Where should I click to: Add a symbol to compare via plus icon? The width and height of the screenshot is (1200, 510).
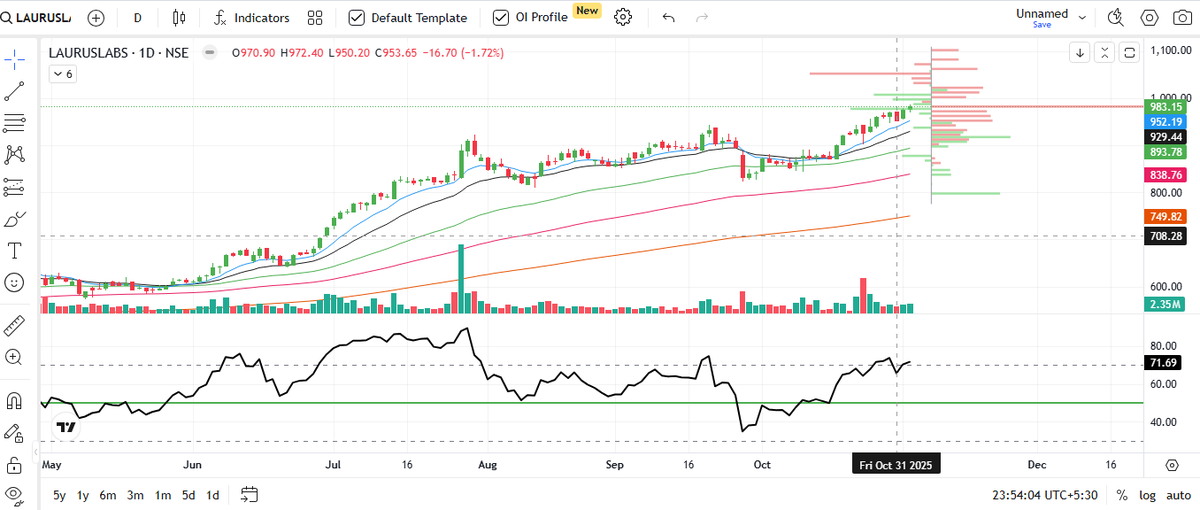96,18
